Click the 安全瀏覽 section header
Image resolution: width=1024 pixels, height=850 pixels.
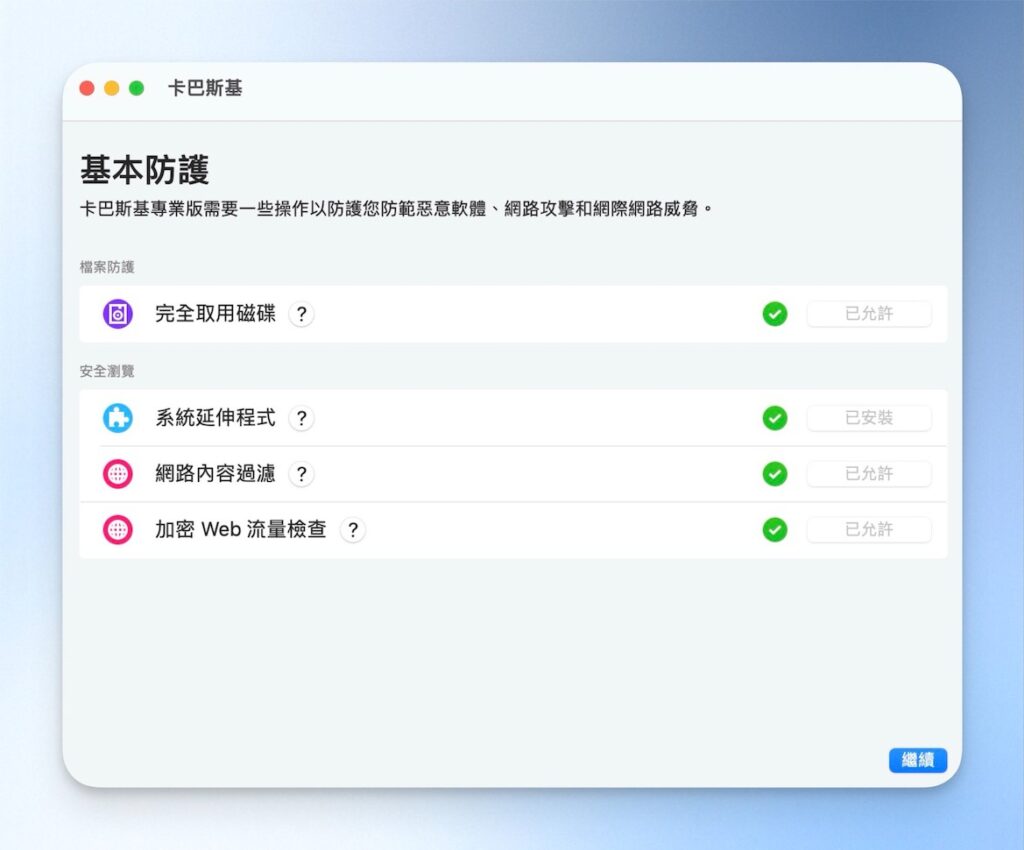[x=107, y=371]
